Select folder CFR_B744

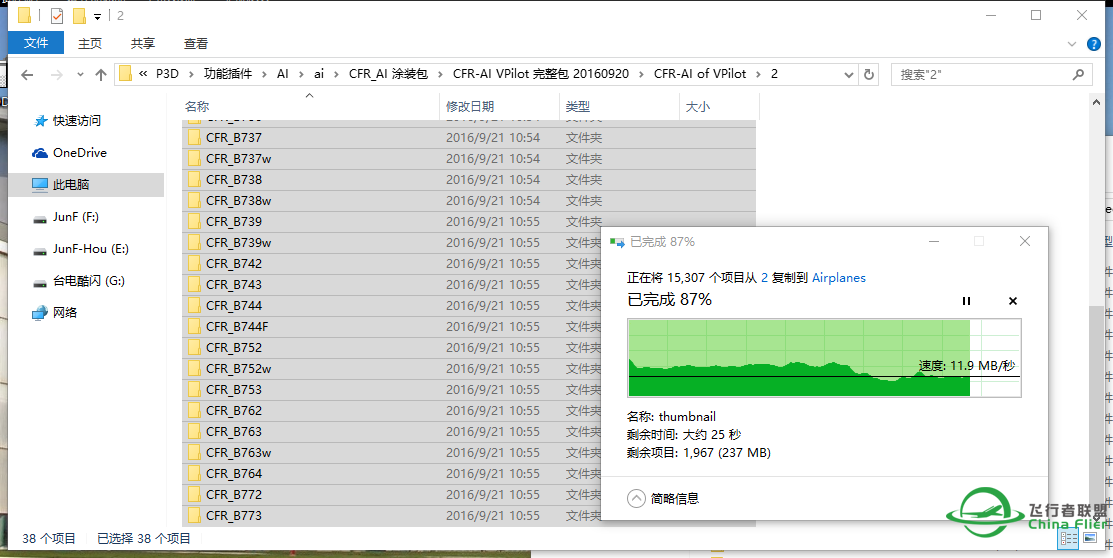click(x=391, y=305)
